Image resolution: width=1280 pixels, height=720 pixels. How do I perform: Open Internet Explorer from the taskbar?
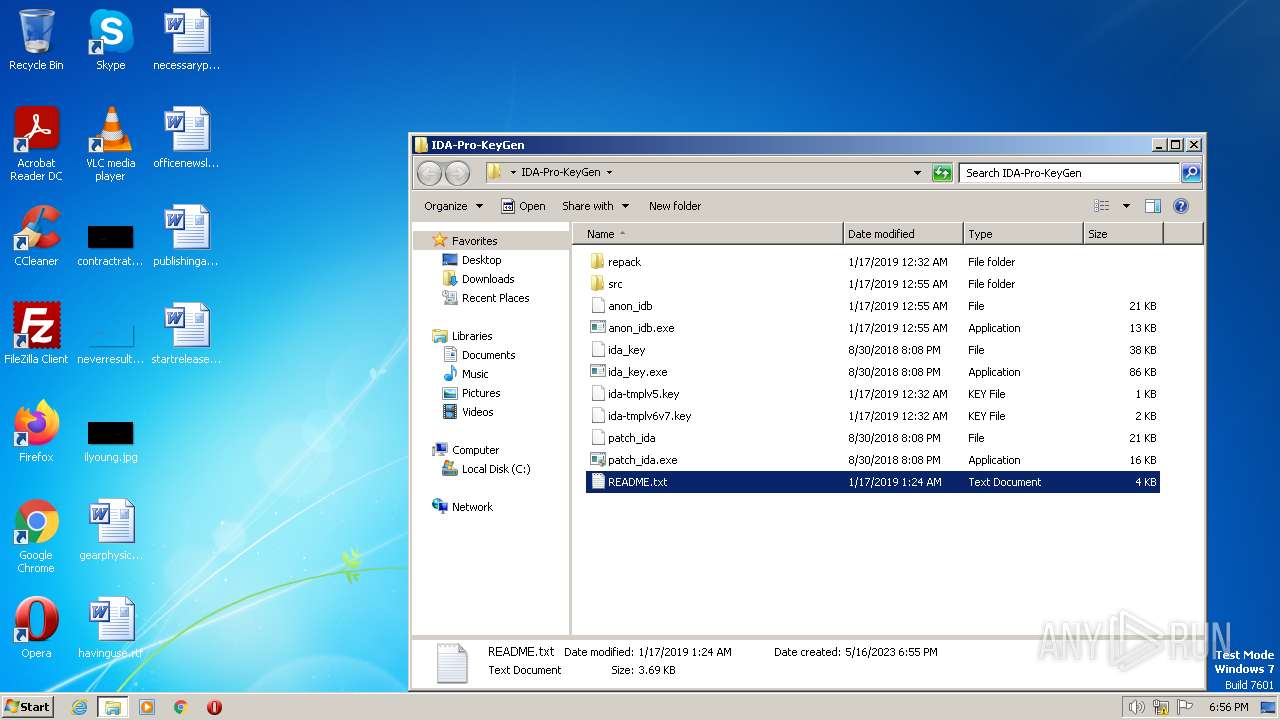click(x=80, y=707)
